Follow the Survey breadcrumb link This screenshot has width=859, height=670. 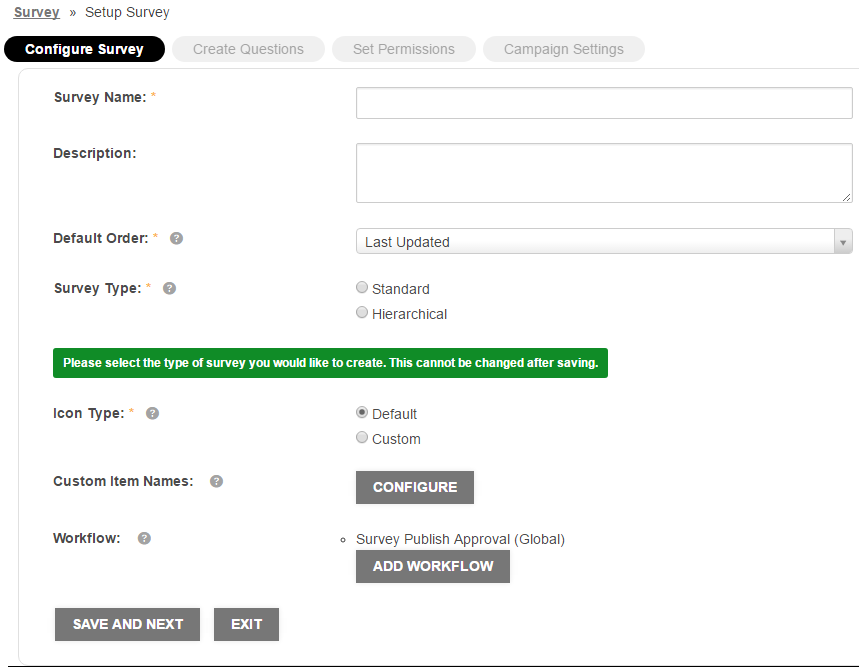37,12
